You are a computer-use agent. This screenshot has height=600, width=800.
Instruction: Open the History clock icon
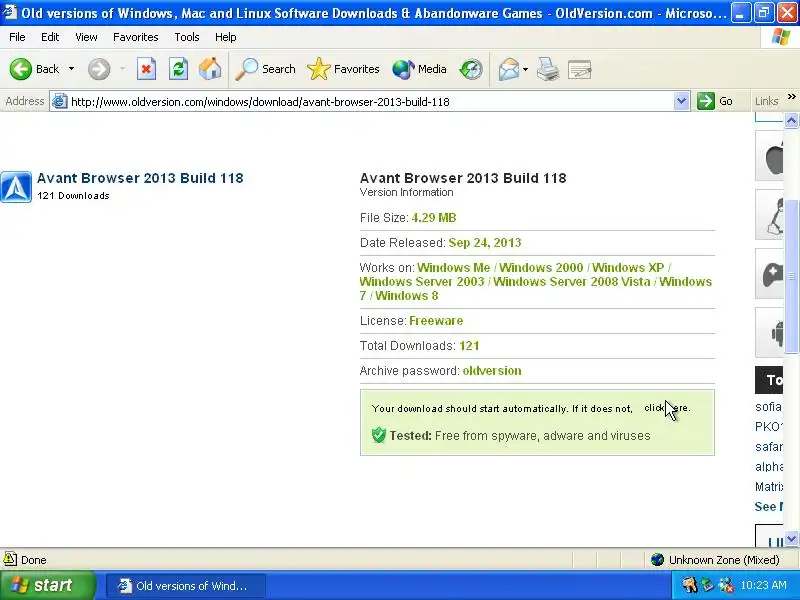[471, 69]
